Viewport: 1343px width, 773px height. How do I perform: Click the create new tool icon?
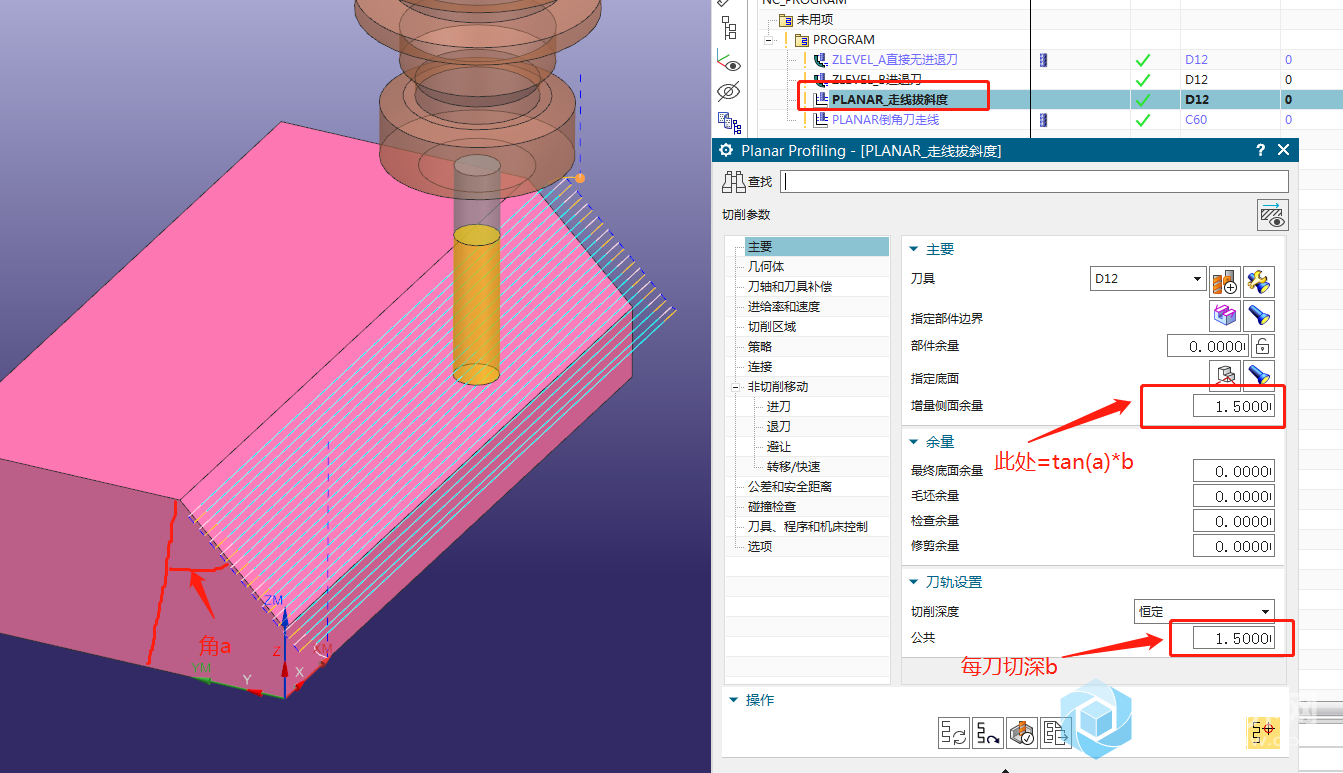pyautogui.click(x=1225, y=281)
